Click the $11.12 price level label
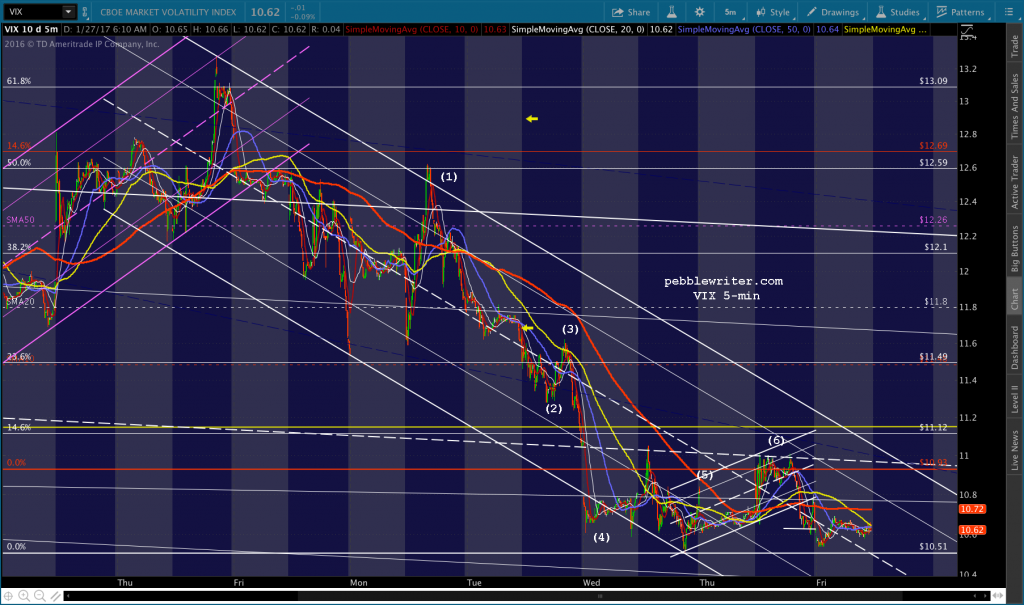This screenshot has width=1024, height=605. (933, 427)
